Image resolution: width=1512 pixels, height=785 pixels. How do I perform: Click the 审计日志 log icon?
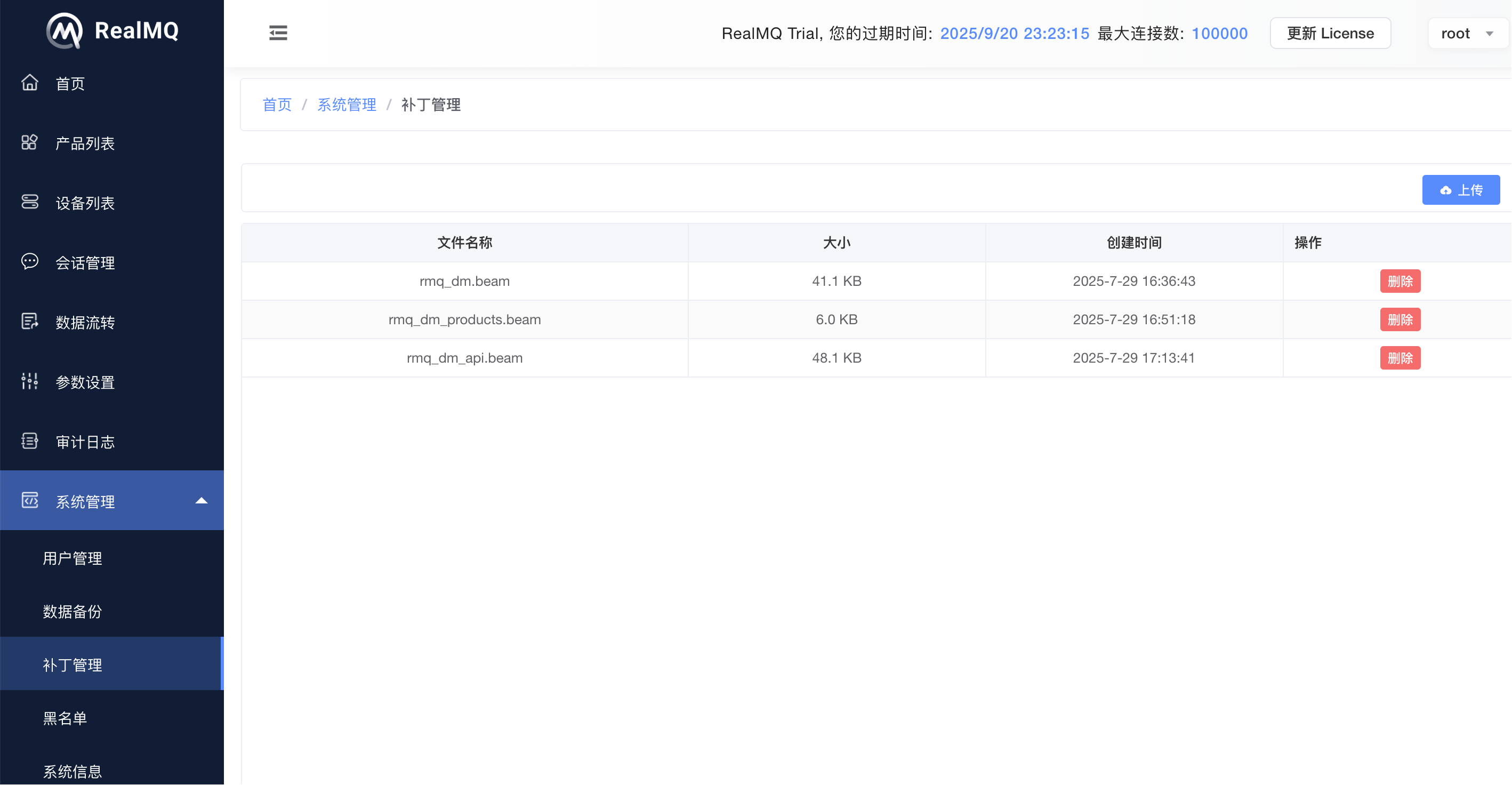point(29,441)
